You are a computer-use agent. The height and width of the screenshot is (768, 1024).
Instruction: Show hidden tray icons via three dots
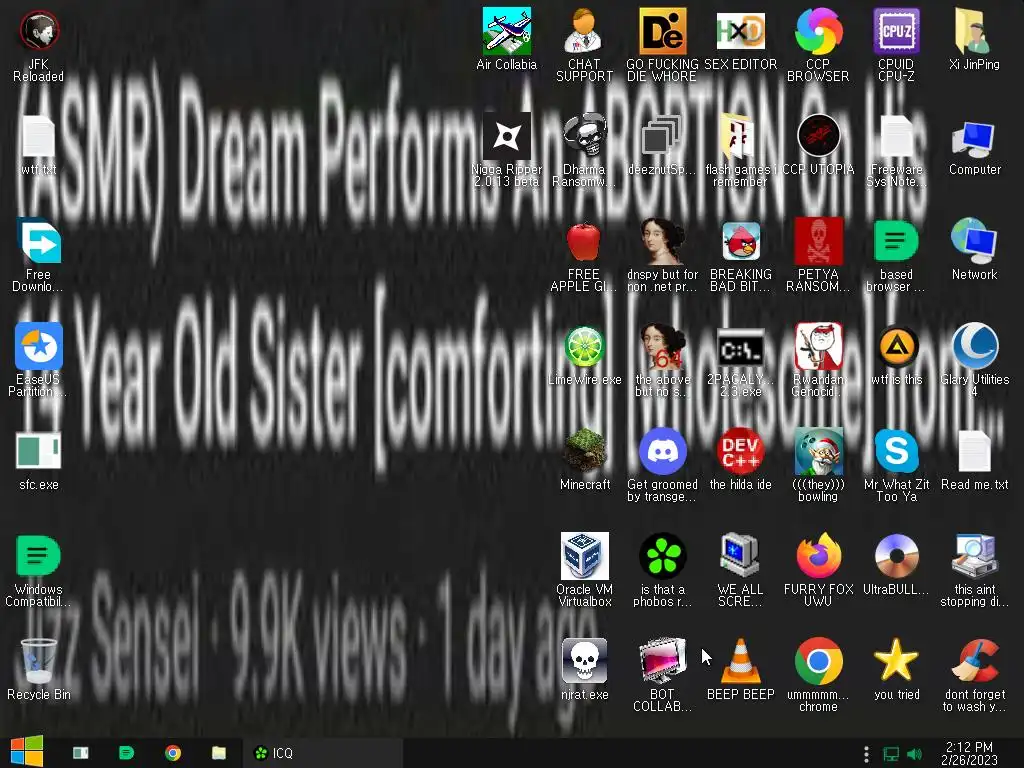tap(866, 754)
